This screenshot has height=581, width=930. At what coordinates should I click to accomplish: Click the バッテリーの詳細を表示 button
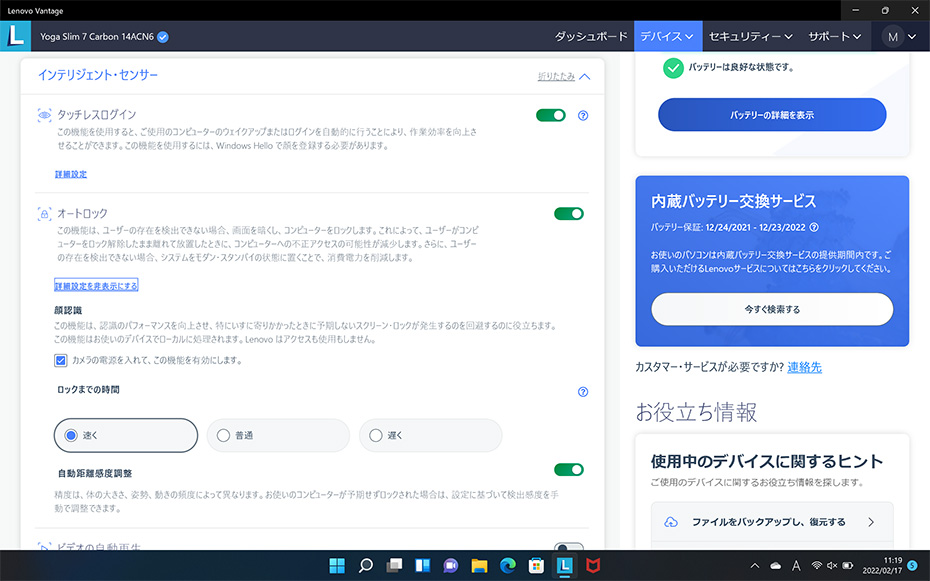pyautogui.click(x=771, y=115)
